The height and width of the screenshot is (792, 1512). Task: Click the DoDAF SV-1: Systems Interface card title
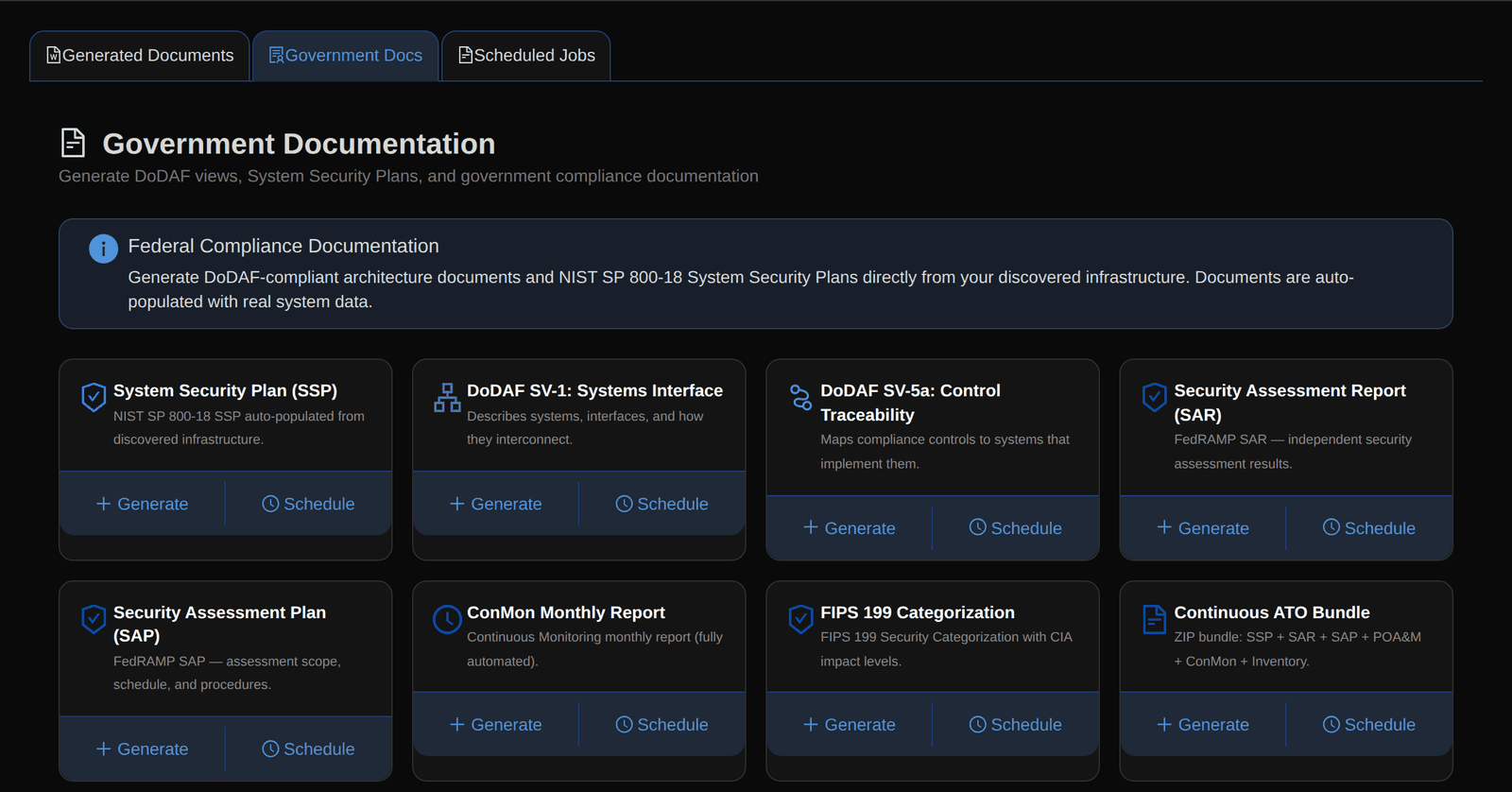pyautogui.click(x=594, y=390)
